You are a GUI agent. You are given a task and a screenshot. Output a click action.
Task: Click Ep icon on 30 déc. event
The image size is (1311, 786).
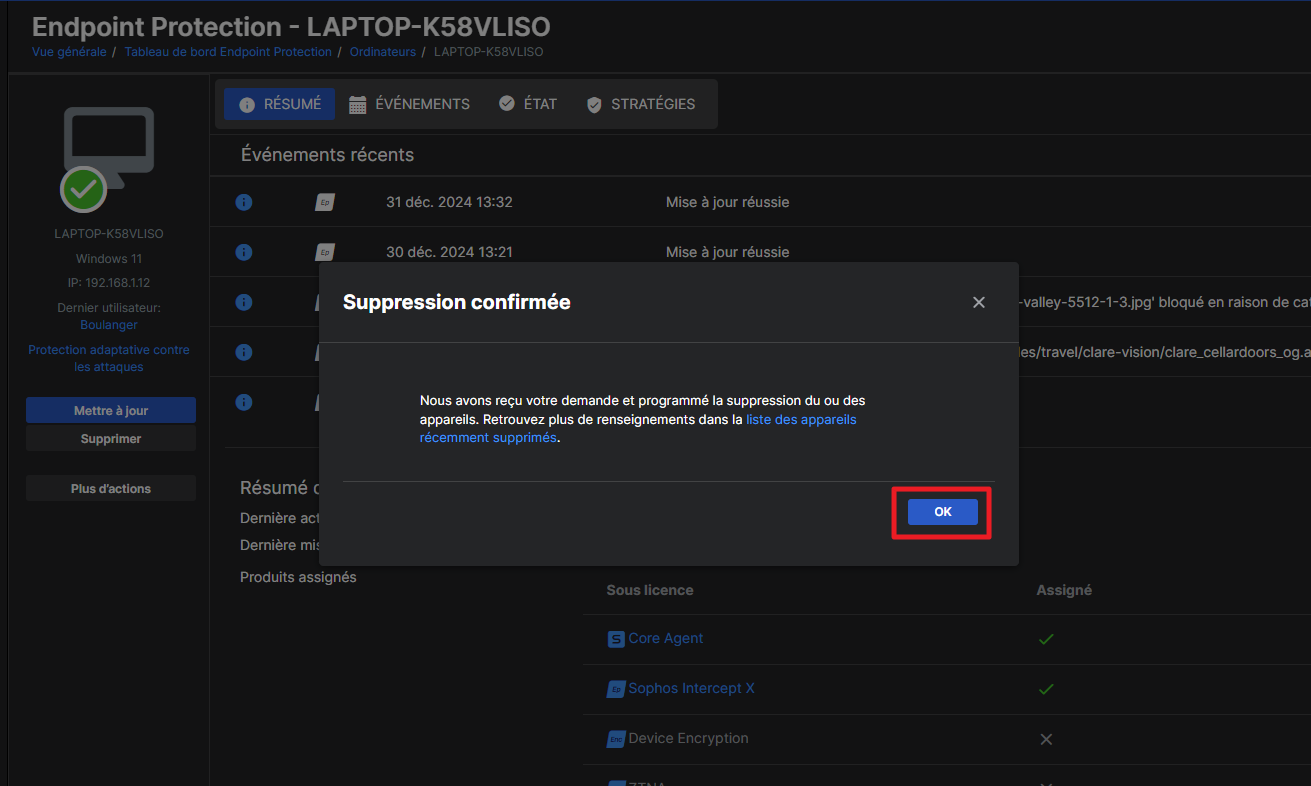click(x=324, y=252)
